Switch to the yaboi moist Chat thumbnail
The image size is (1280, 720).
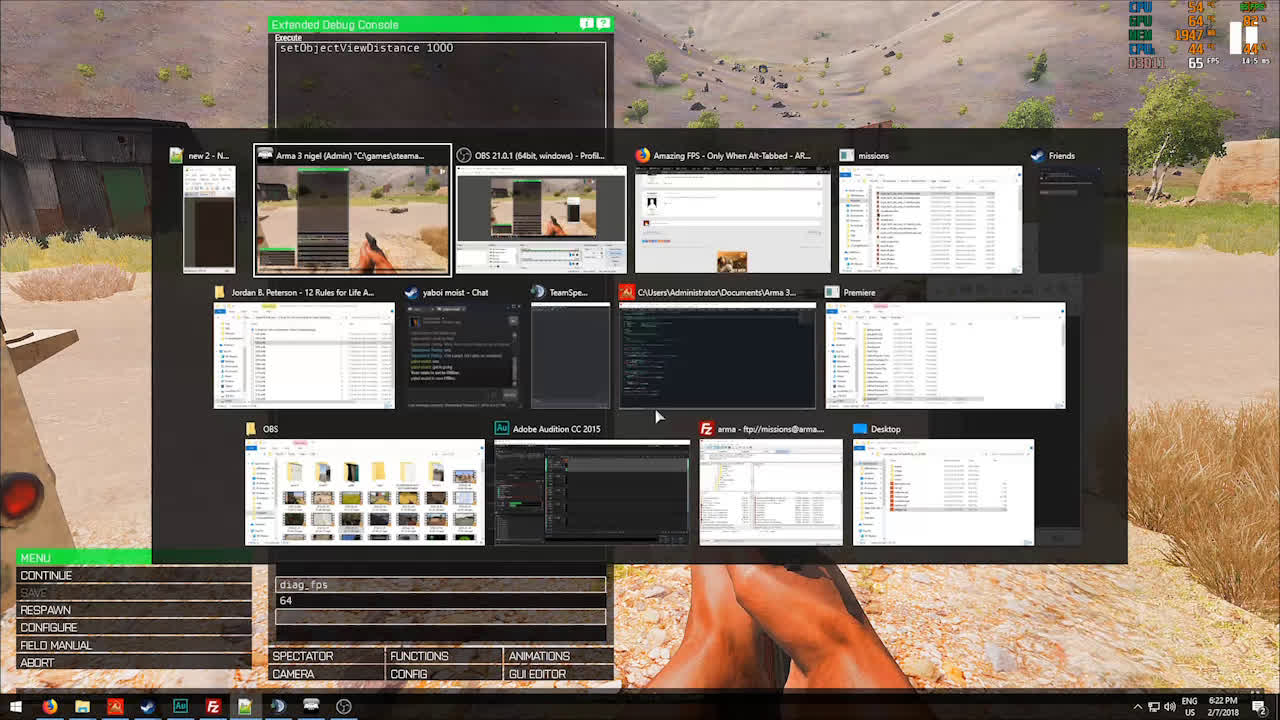(463, 355)
